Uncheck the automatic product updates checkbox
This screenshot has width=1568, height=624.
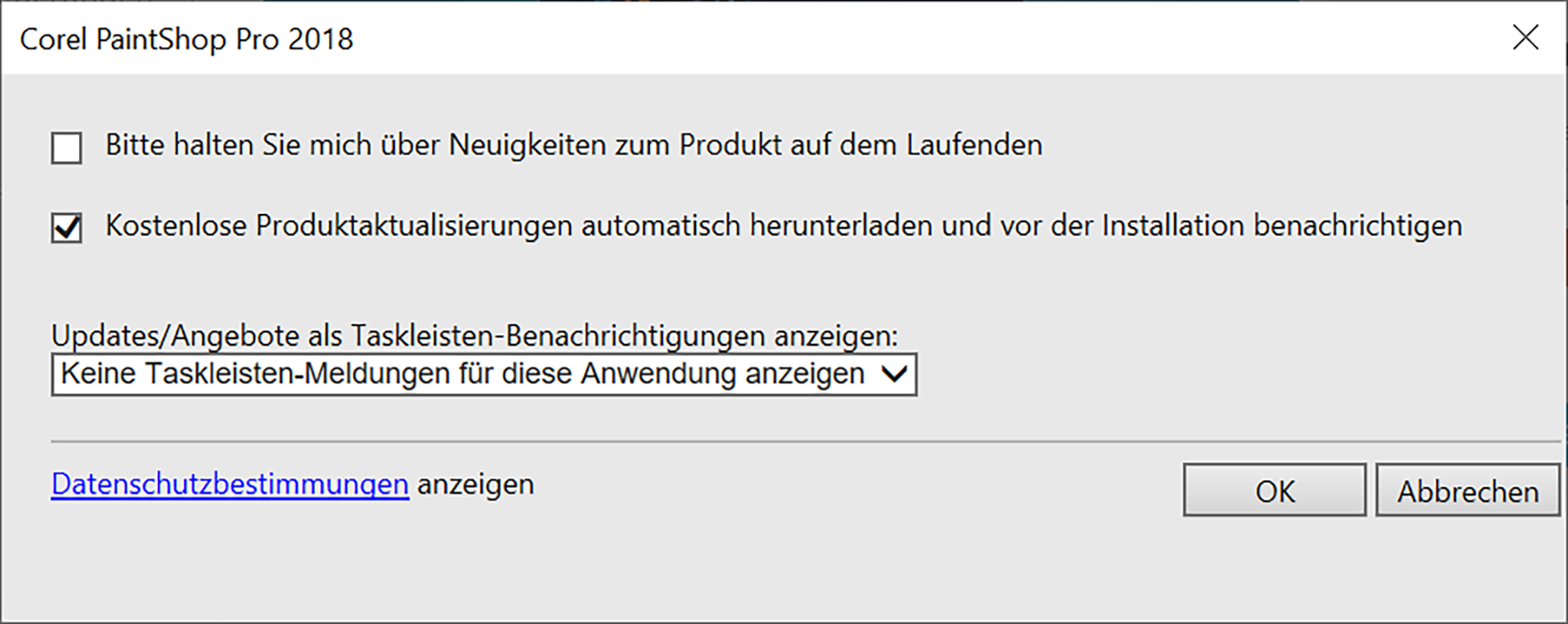point(67,228)
